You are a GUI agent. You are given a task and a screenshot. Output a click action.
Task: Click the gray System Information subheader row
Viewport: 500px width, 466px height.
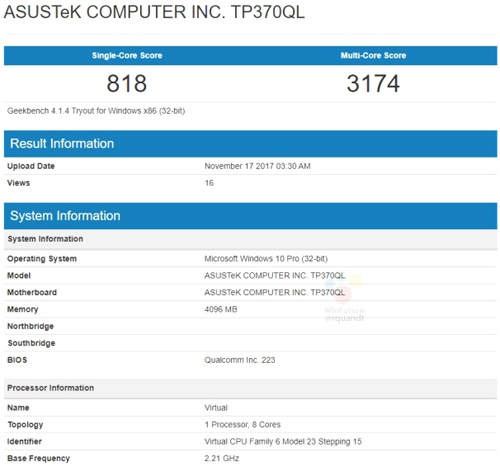point(250,239)
